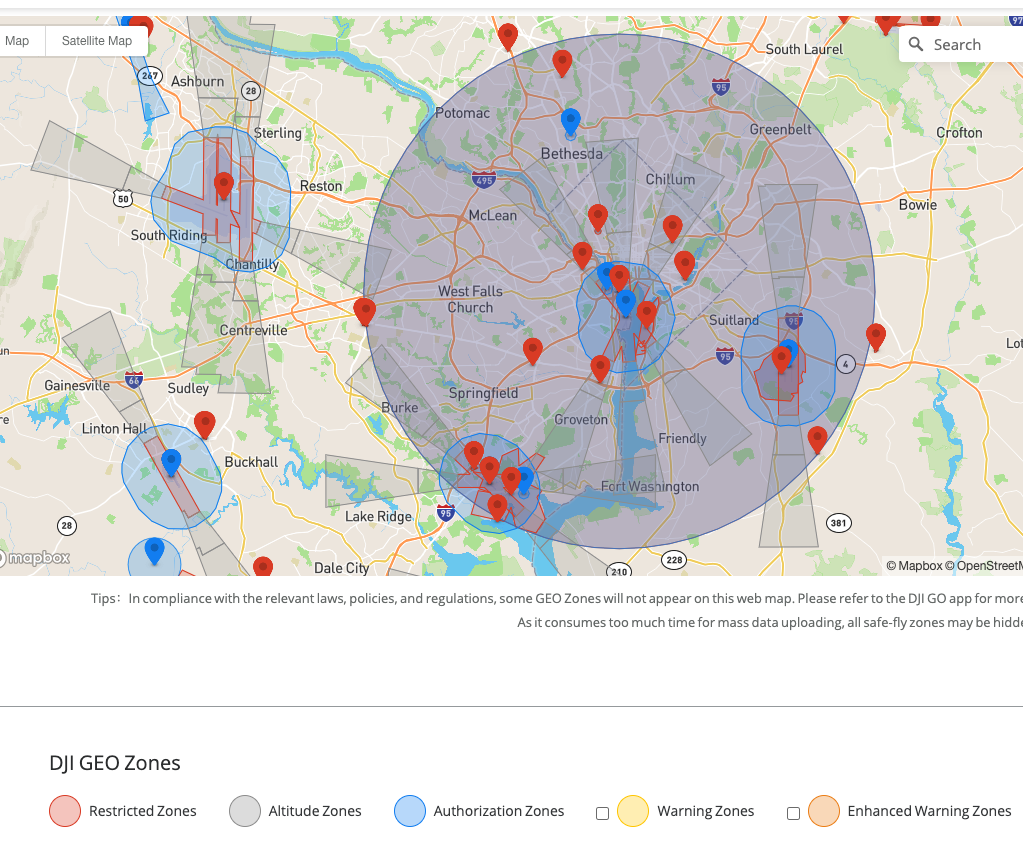Enable the Enhanced Warning Zones checkbox

coord(793,813)
